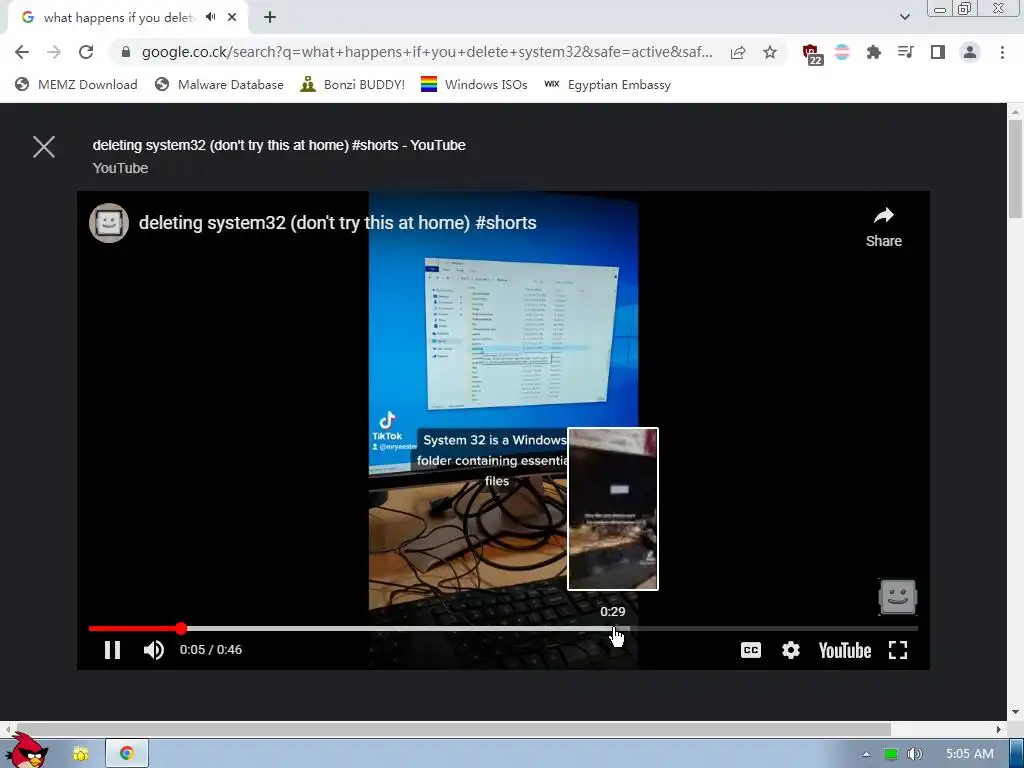Click the YouTube source label under title
The height and width of the screenshot is (768, 1024).
point(120,168)
